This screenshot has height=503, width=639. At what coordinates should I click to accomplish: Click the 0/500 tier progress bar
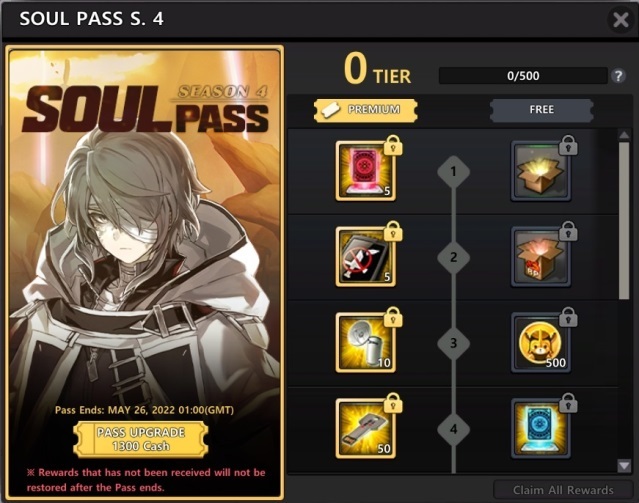(523, 76)
